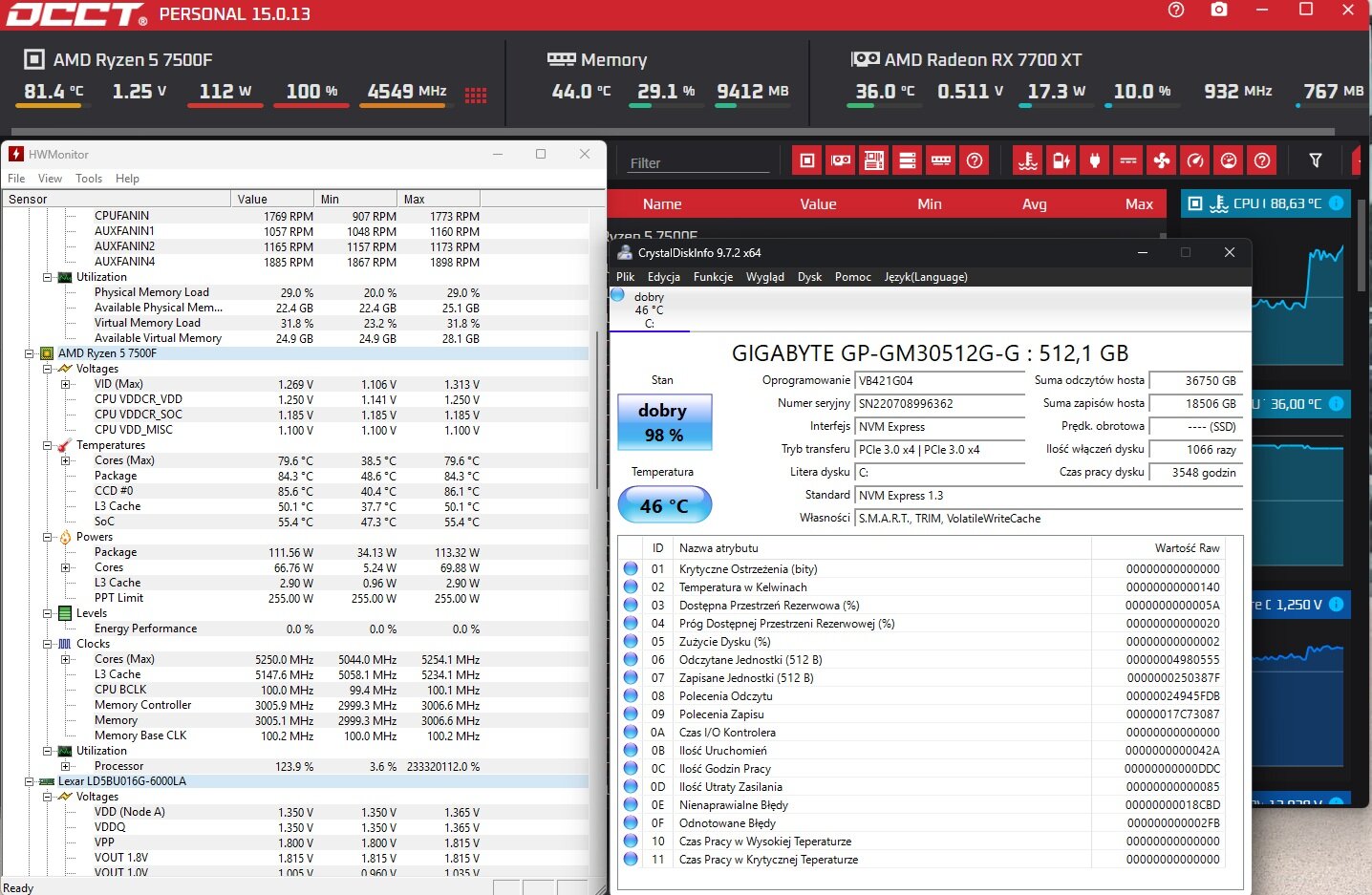
Task: Click the Filter text field in OCCT
Action: point(698,163)
